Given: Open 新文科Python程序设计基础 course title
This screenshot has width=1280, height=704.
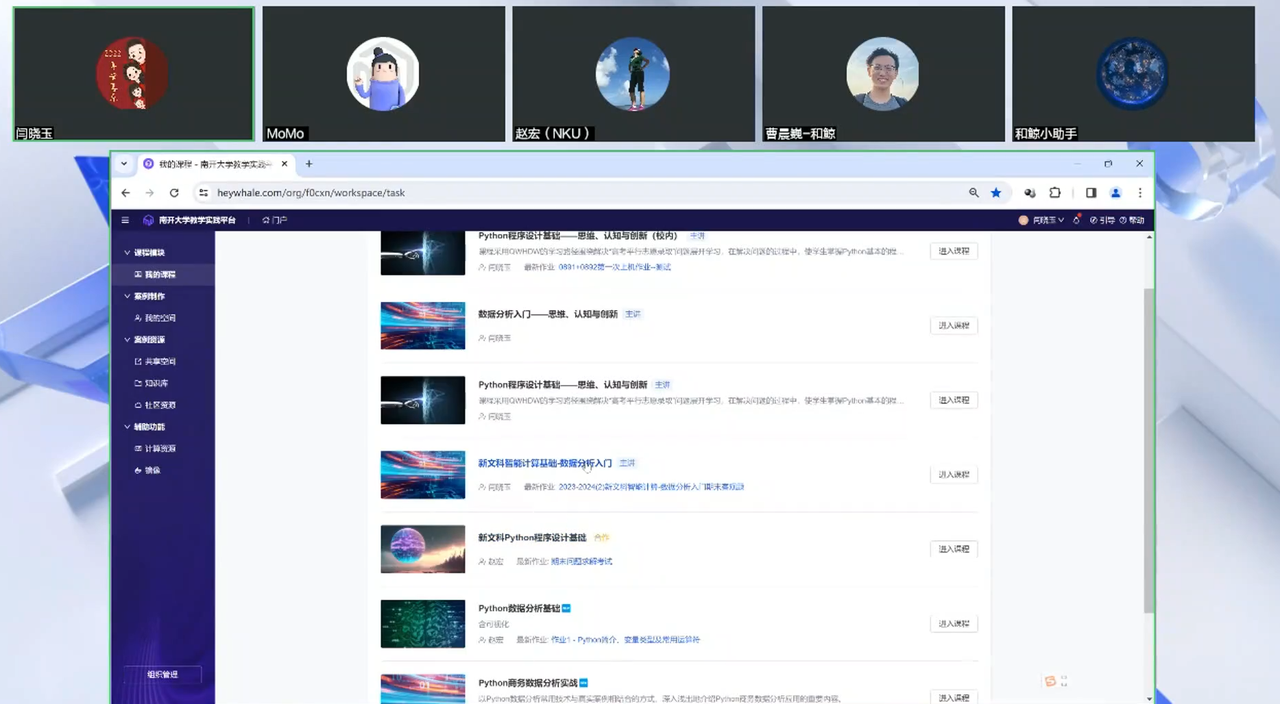Looking at the screenshot, I should point(532,538).
